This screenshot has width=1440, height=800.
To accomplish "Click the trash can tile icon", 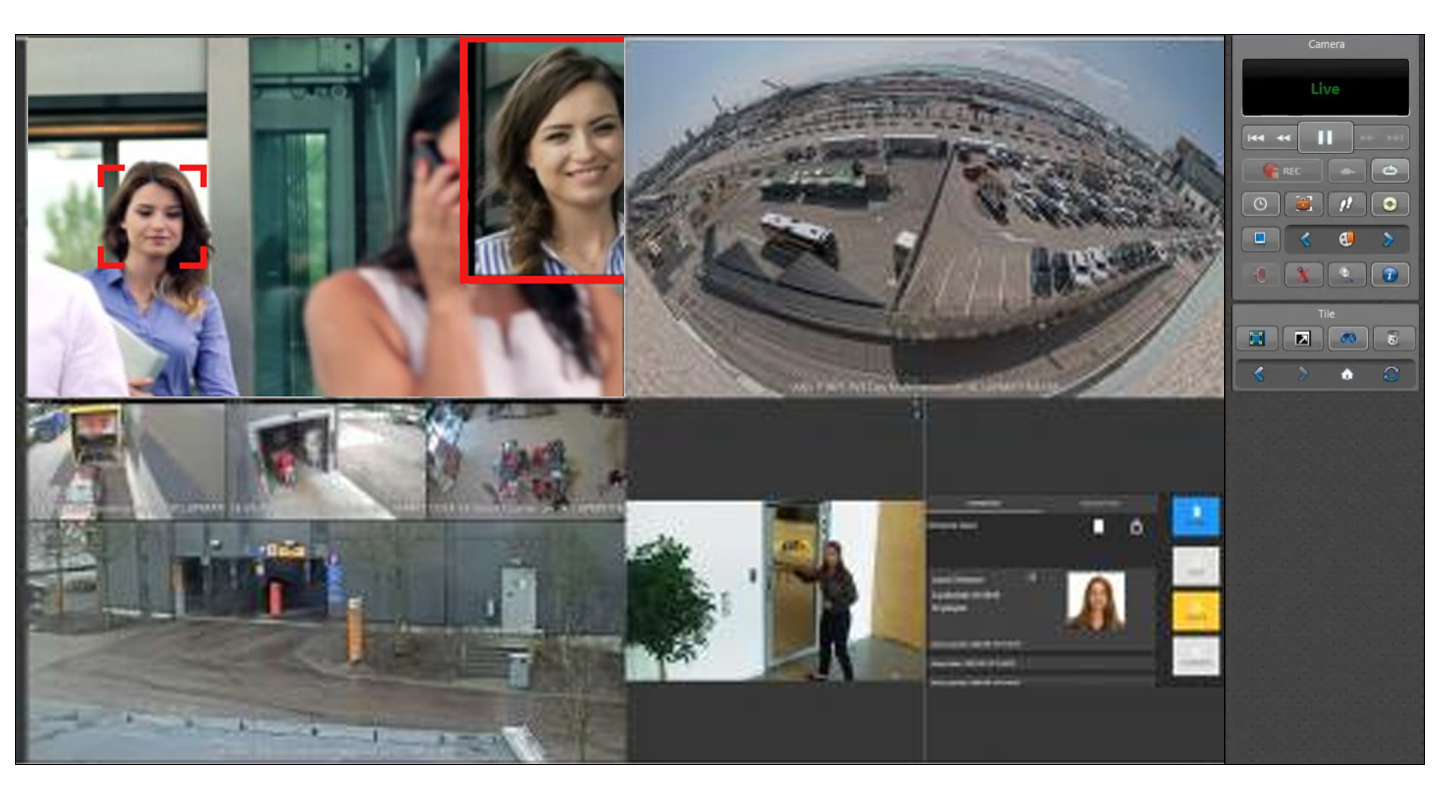I will click(x=1392, y=339).
